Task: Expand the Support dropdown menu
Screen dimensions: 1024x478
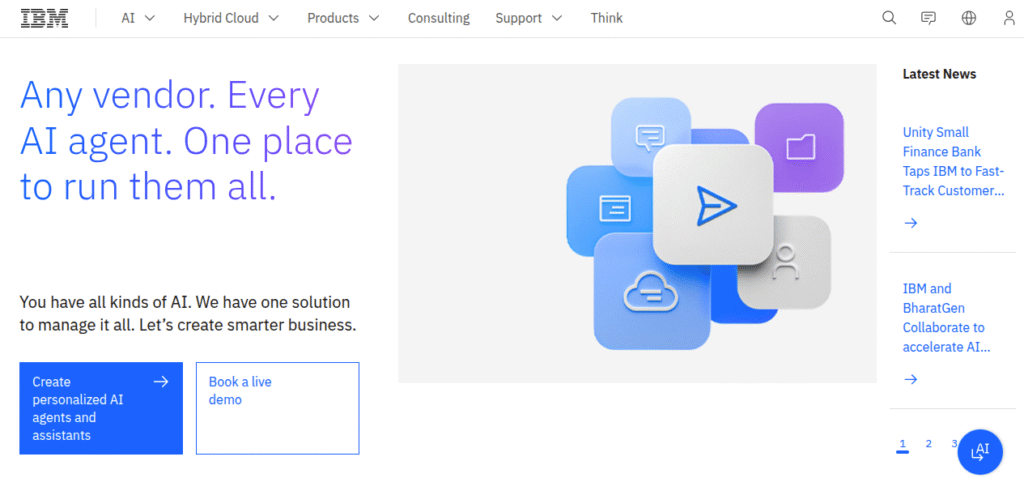Action: coord(529,18)
